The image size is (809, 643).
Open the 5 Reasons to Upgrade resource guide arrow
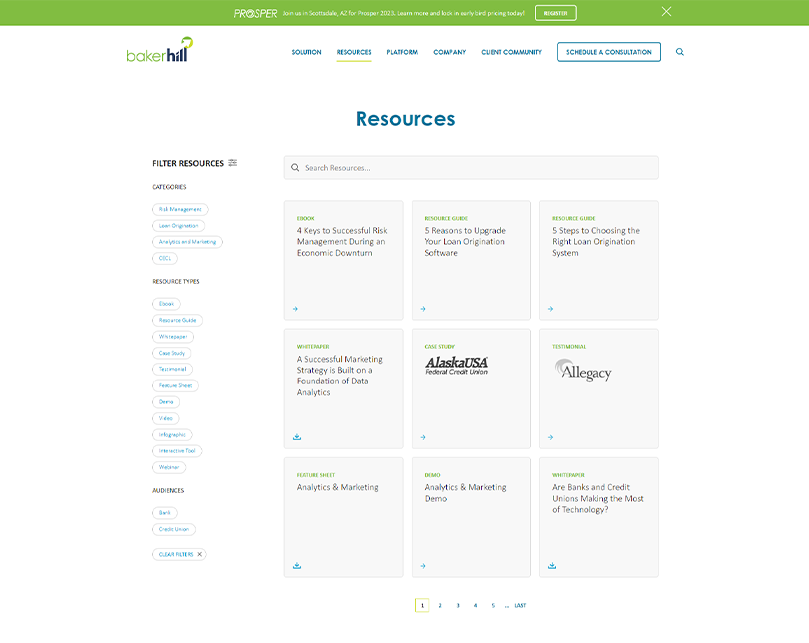(423, 308)
